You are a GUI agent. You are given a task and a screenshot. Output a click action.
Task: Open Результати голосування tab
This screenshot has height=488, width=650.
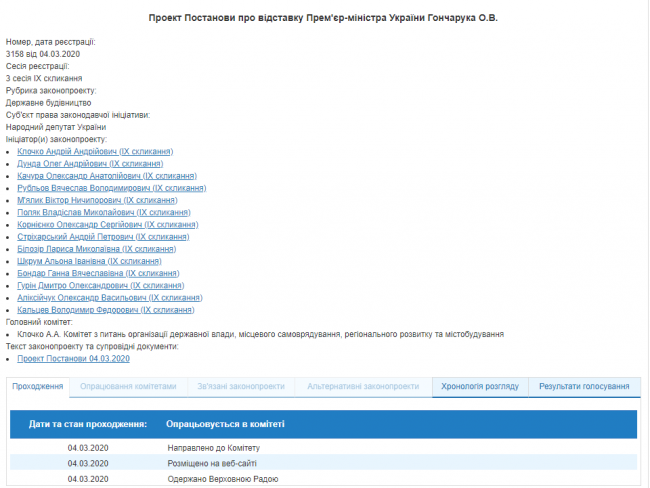click(584, 386)
